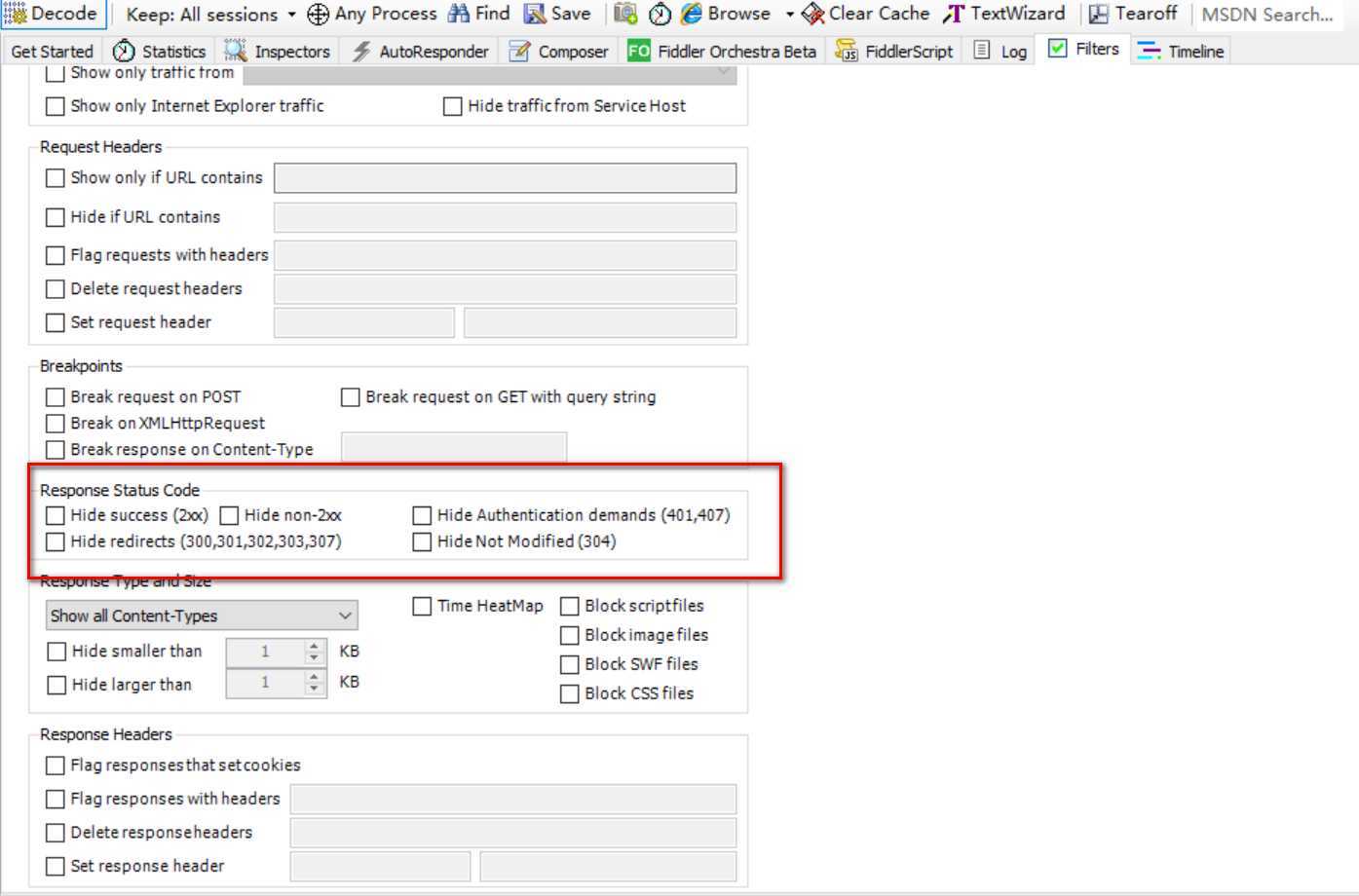
Task: Increase the Hide larger than KB value
Action: (314, 677)
